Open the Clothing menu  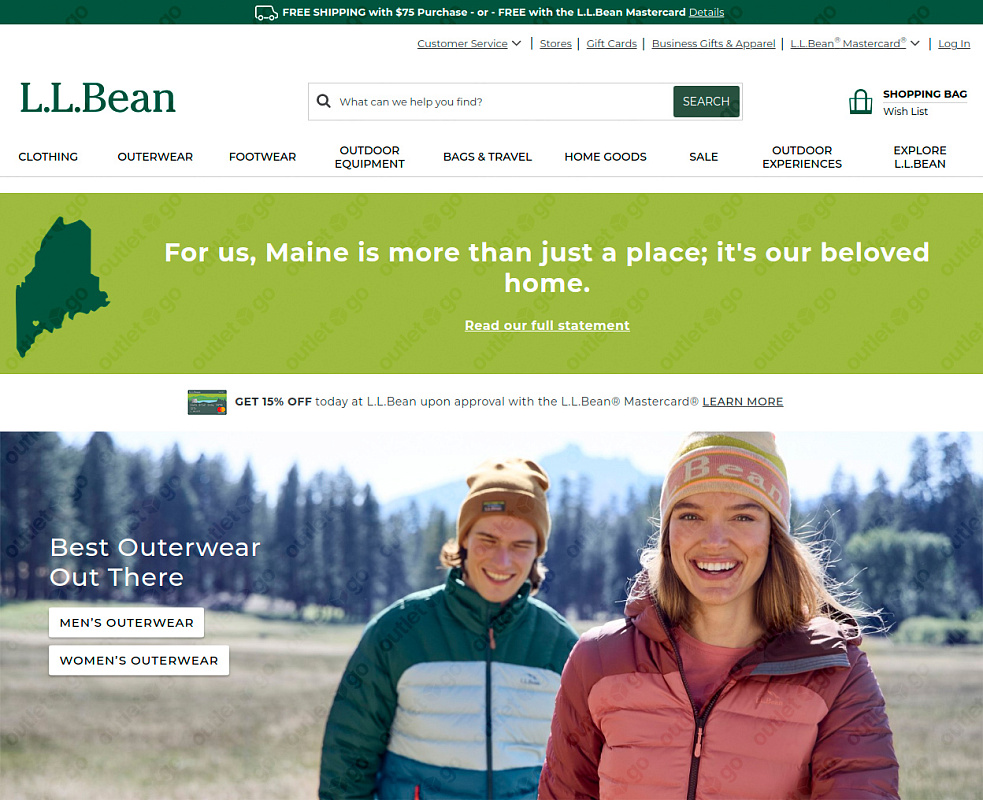tap(48, 157)
